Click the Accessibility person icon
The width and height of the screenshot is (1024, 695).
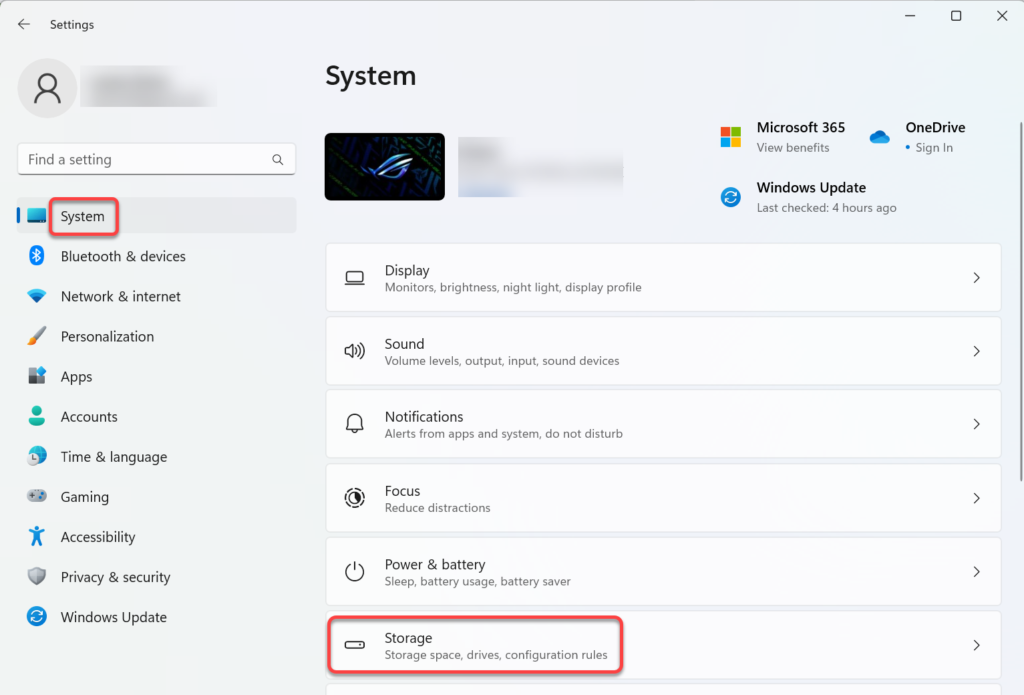pyautogui.click(x=36, y=536)
